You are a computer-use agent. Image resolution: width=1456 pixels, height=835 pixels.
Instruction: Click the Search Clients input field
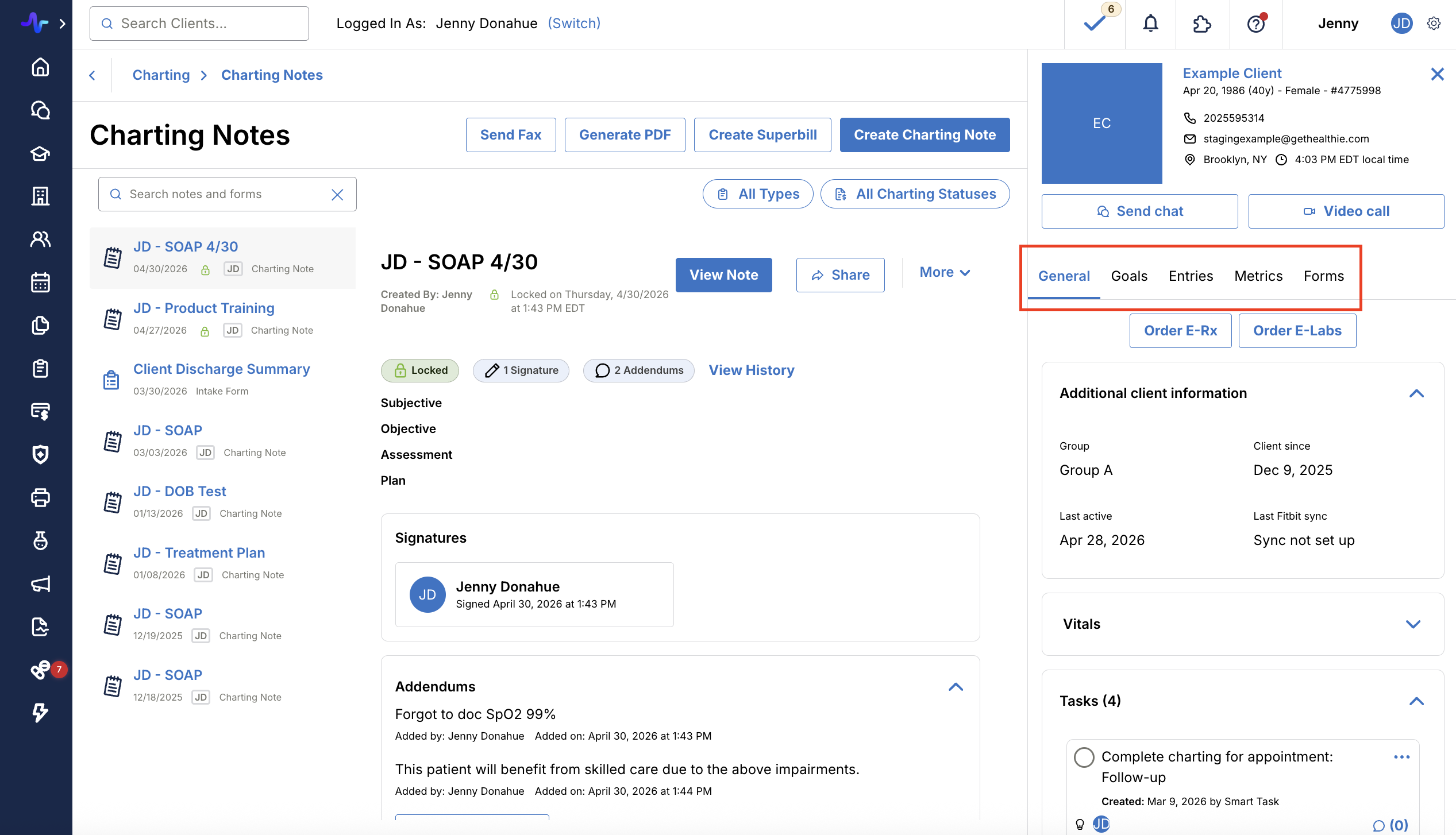tap(199, 24)
